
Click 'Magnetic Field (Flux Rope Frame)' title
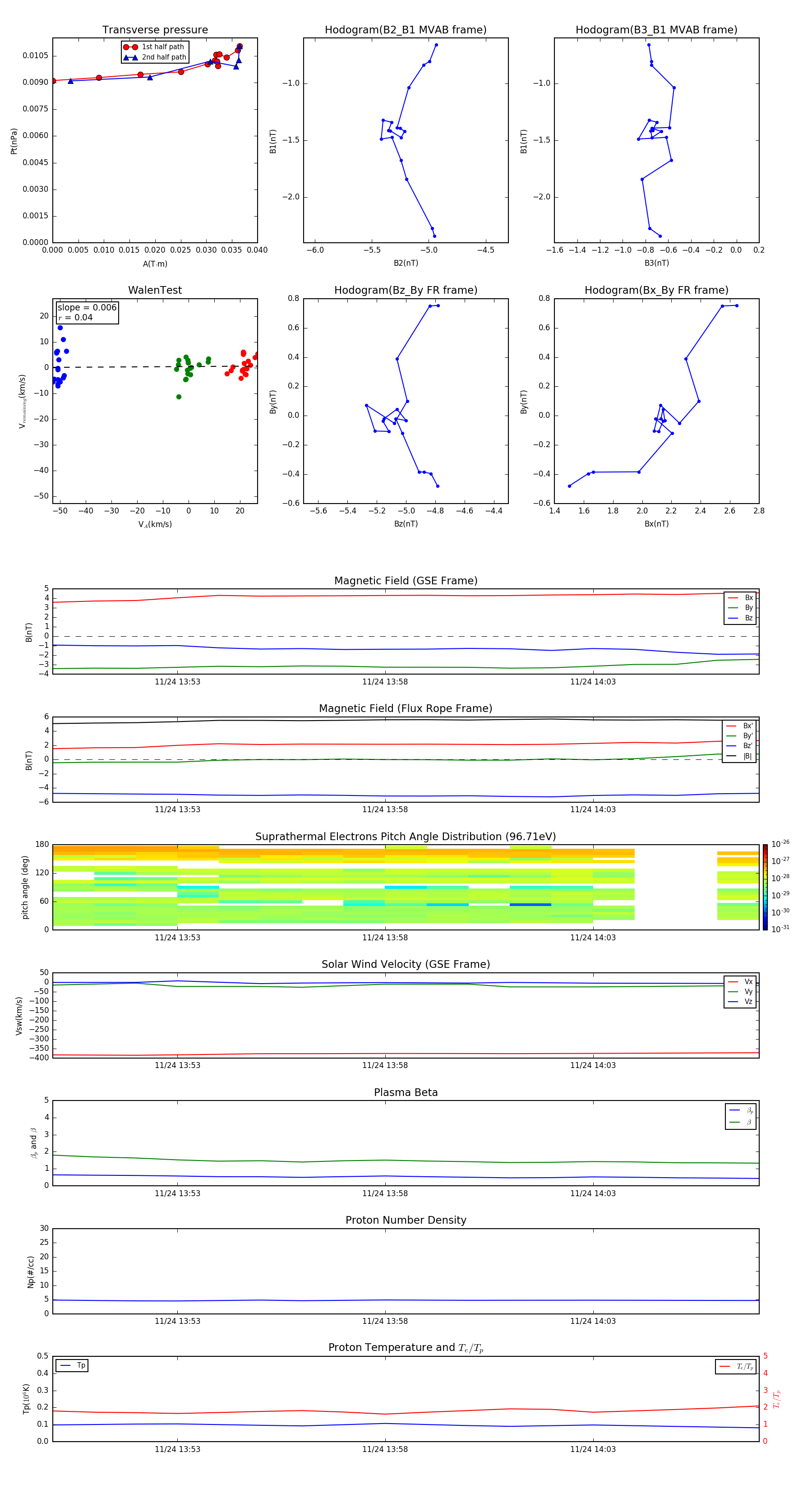click(406, 709)
